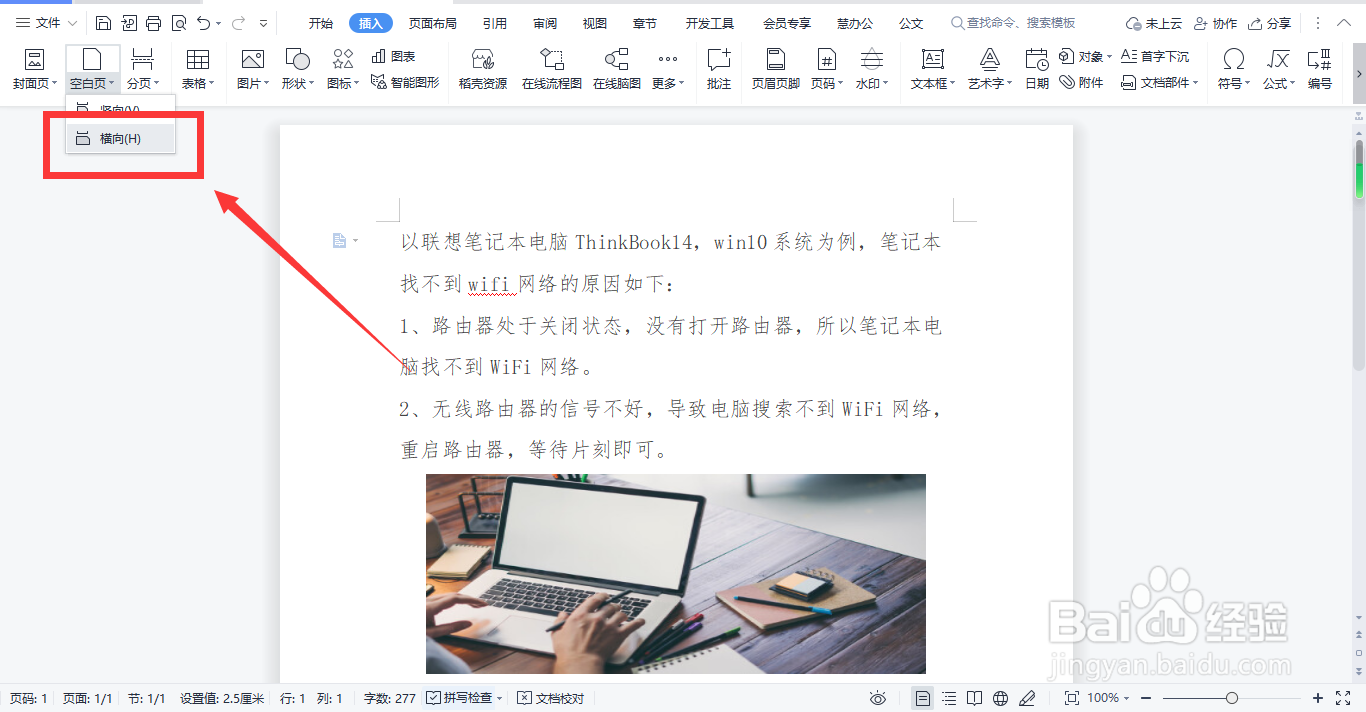This screenshot has height=712, width=1366.
Task: Toggle spell check (拼写检查) checkbox
Action: (x=434, y=698)
